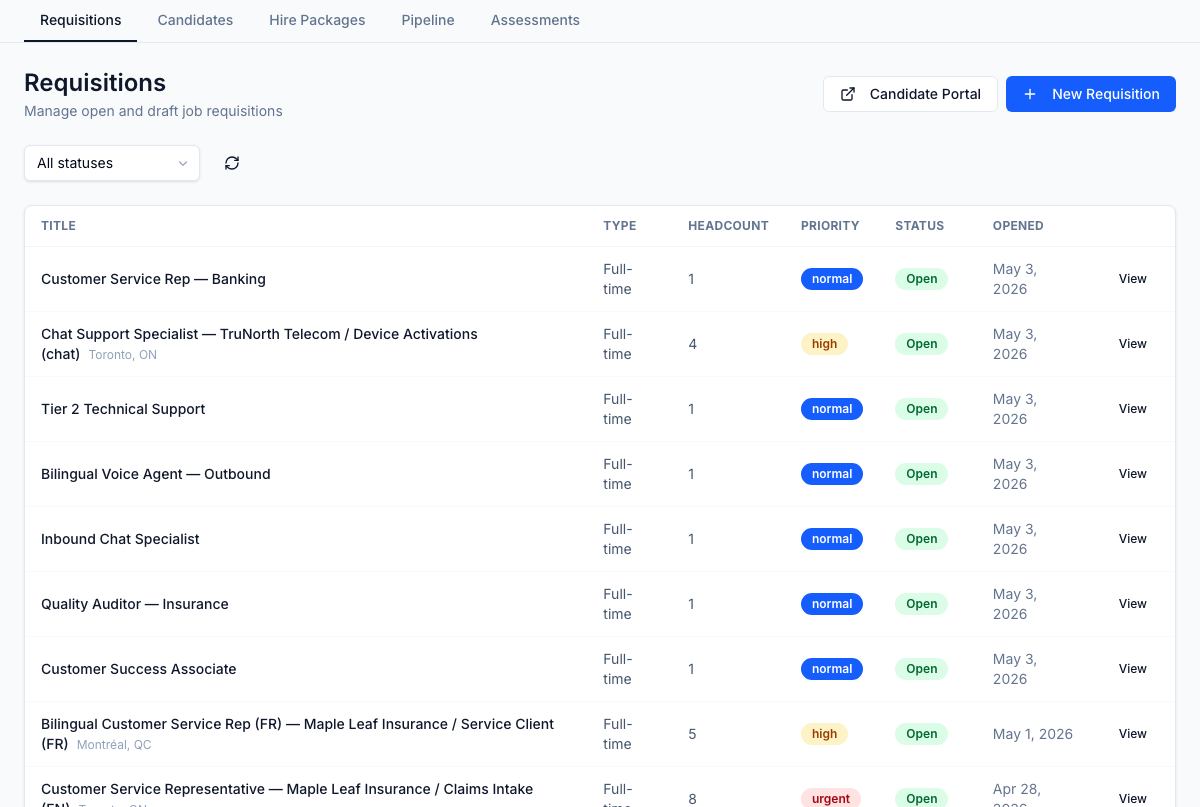Click the Tier 2 Technical Support title
This screenshot has width=1200, height=807.
pos(123,409)
